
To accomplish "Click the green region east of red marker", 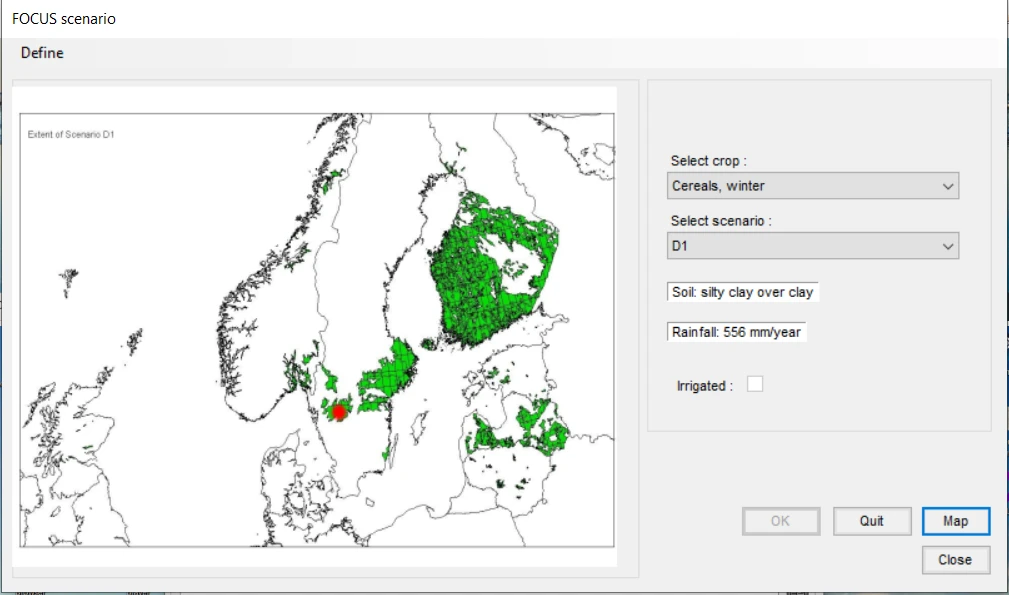I will click(x=385, y=378).
